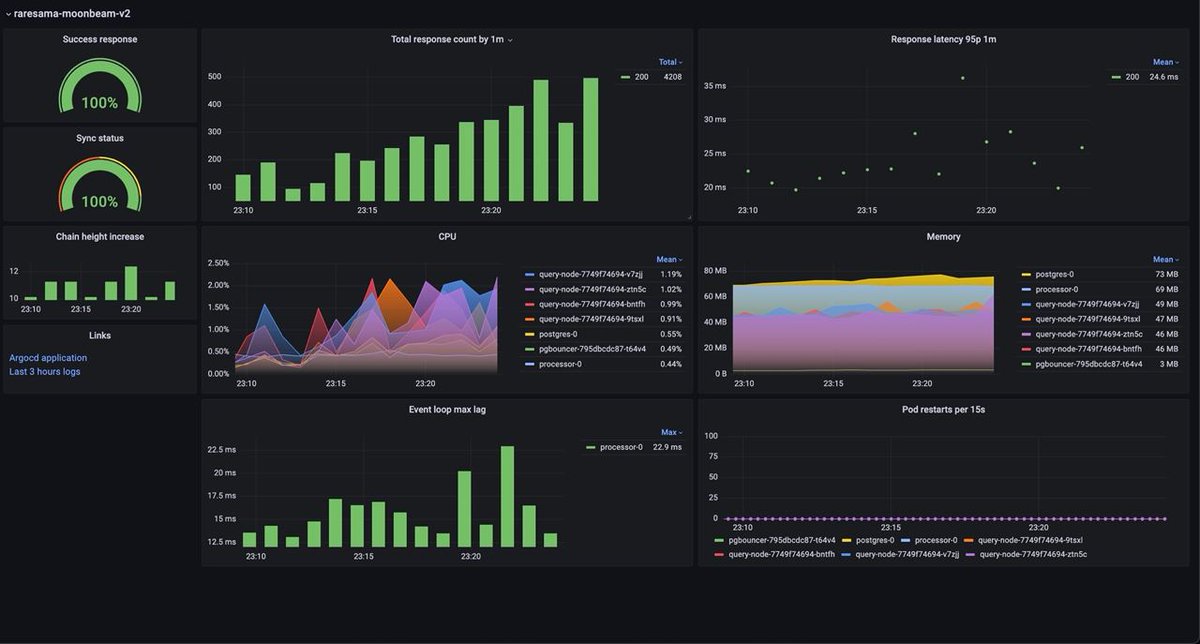Viewport: 1200px width, 644px height.
Task: Click the 22.9 ms max lag value
Action: 667,447
